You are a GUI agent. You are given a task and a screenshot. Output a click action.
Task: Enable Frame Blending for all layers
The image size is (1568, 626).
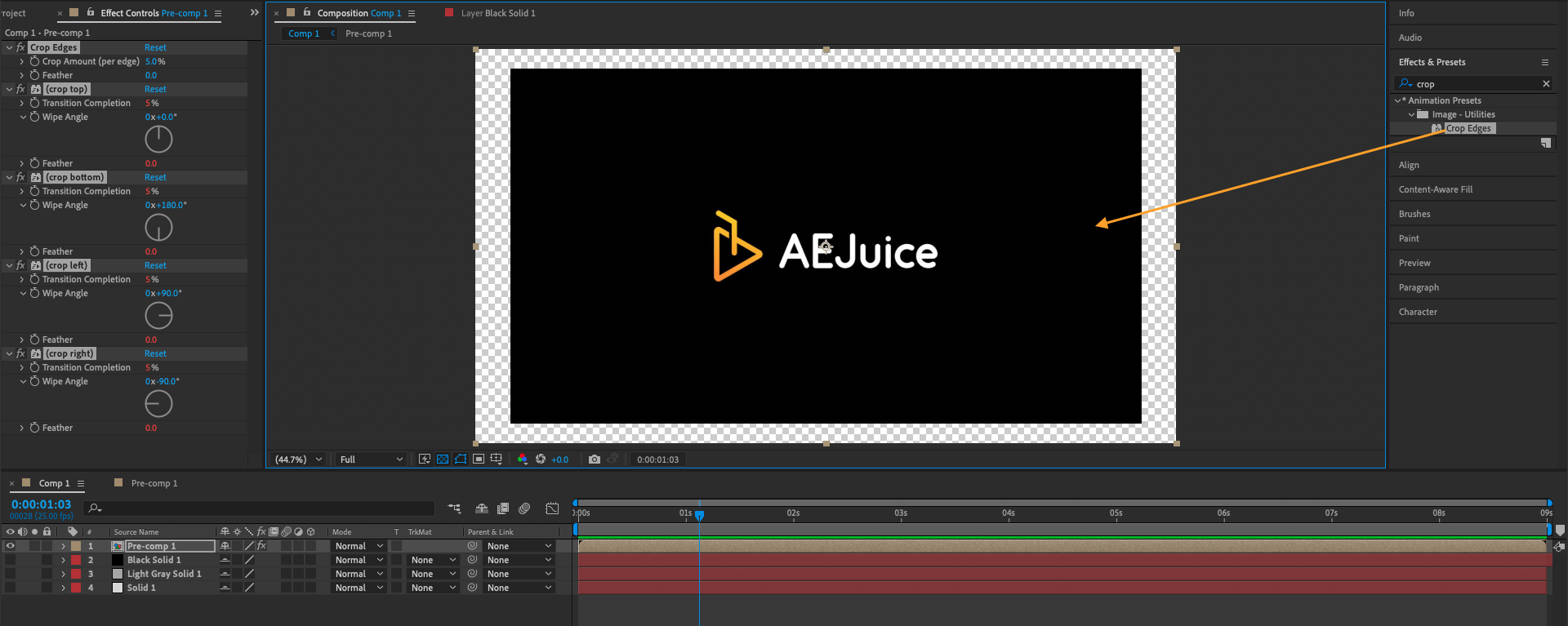[x=503, y=508]
